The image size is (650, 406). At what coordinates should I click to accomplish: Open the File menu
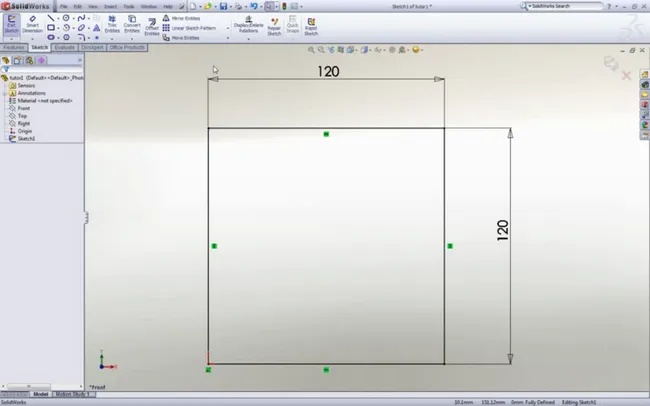(x=63, y=7)
